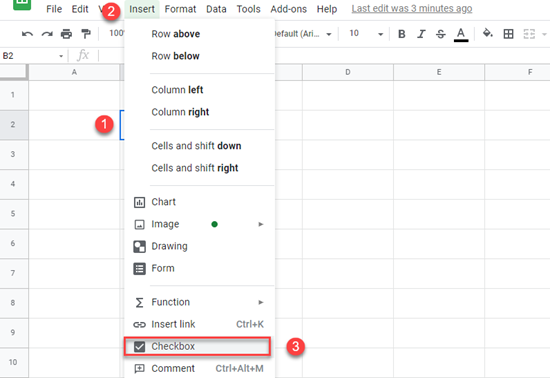Open the font family dropdown

[x=303, y=34]
